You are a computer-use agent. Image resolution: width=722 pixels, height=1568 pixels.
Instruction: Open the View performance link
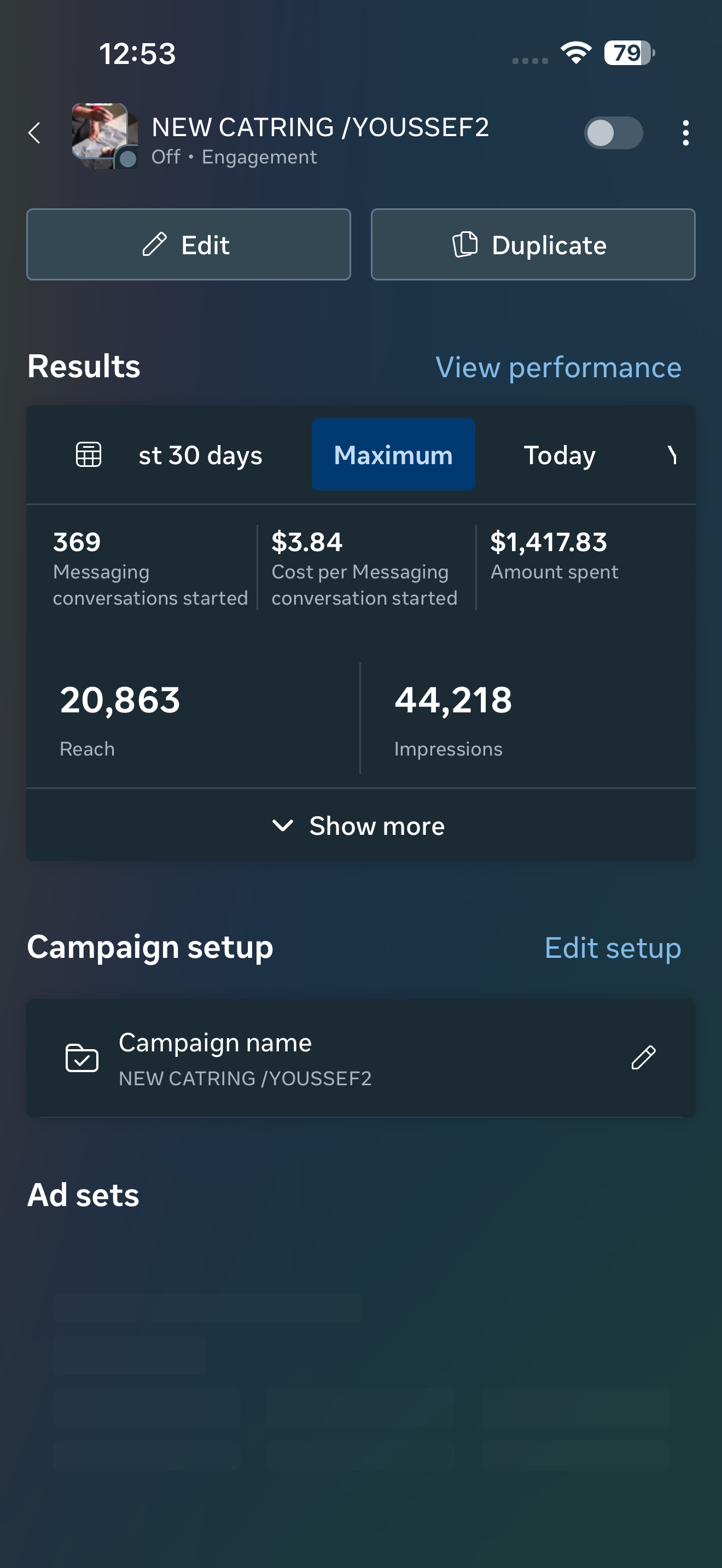point(558,367)
